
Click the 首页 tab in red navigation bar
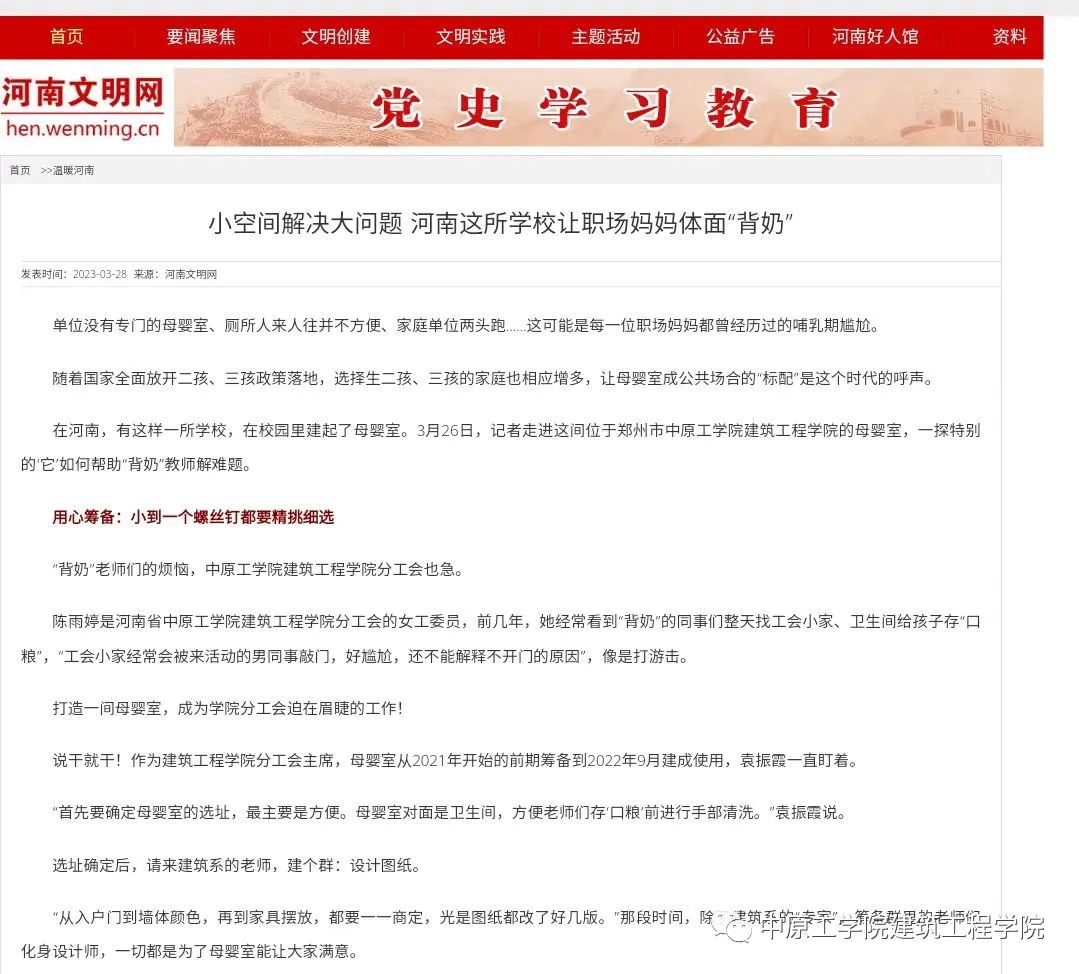(66, 37)
